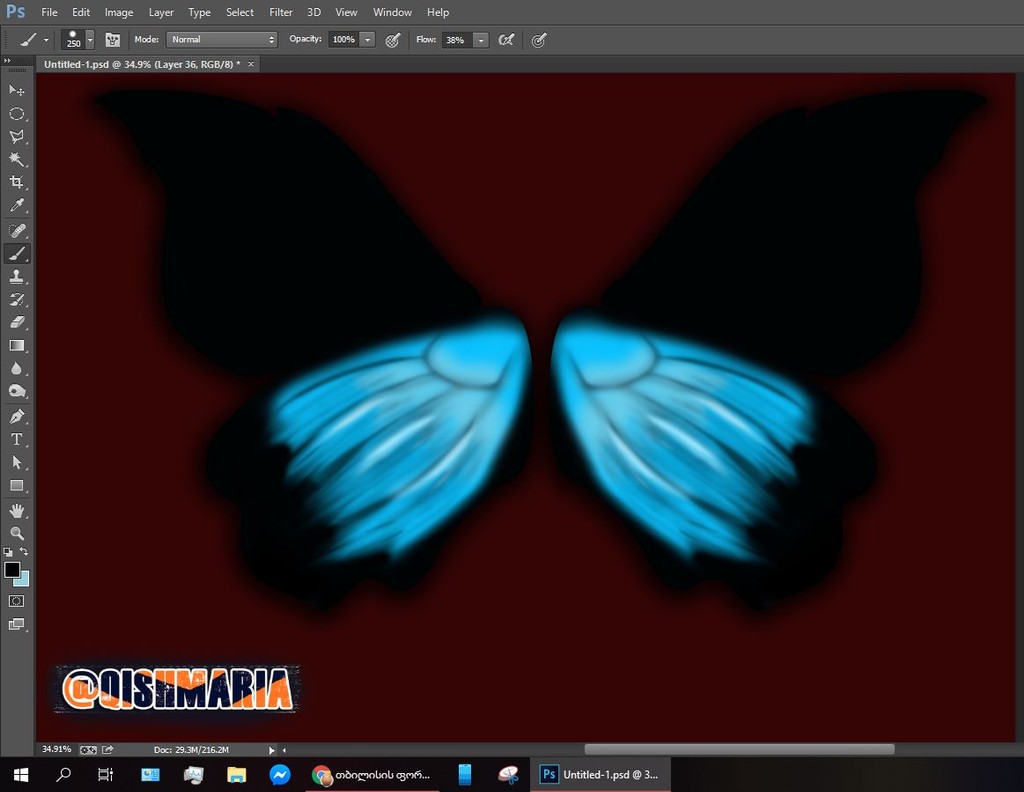Image resolution: width=1024 pixels, height=792 pixels.
Task: Select the Magic Wand tool
Action: click(x=17, y=159)
